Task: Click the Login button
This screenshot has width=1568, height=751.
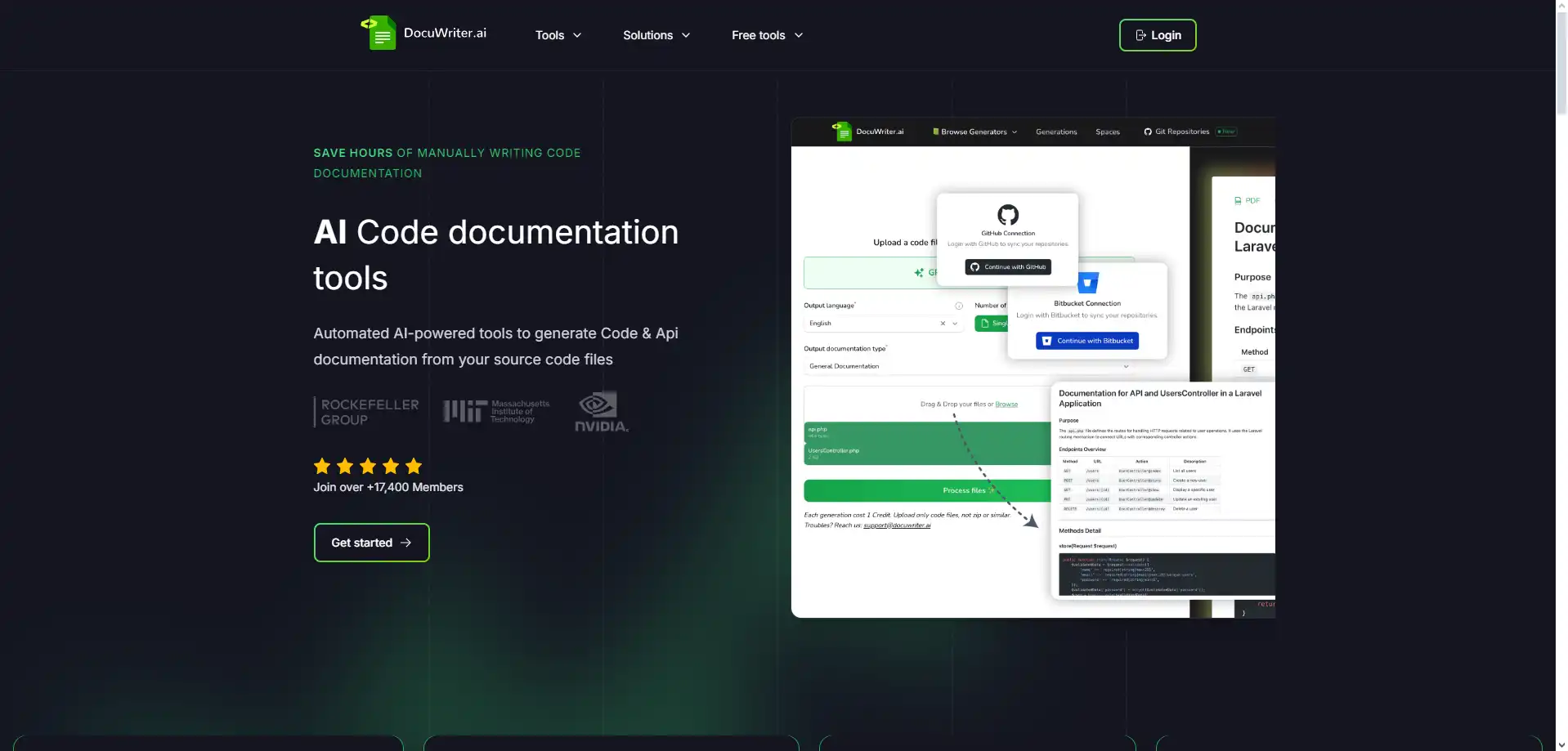Action: (x=1158, y=35)
